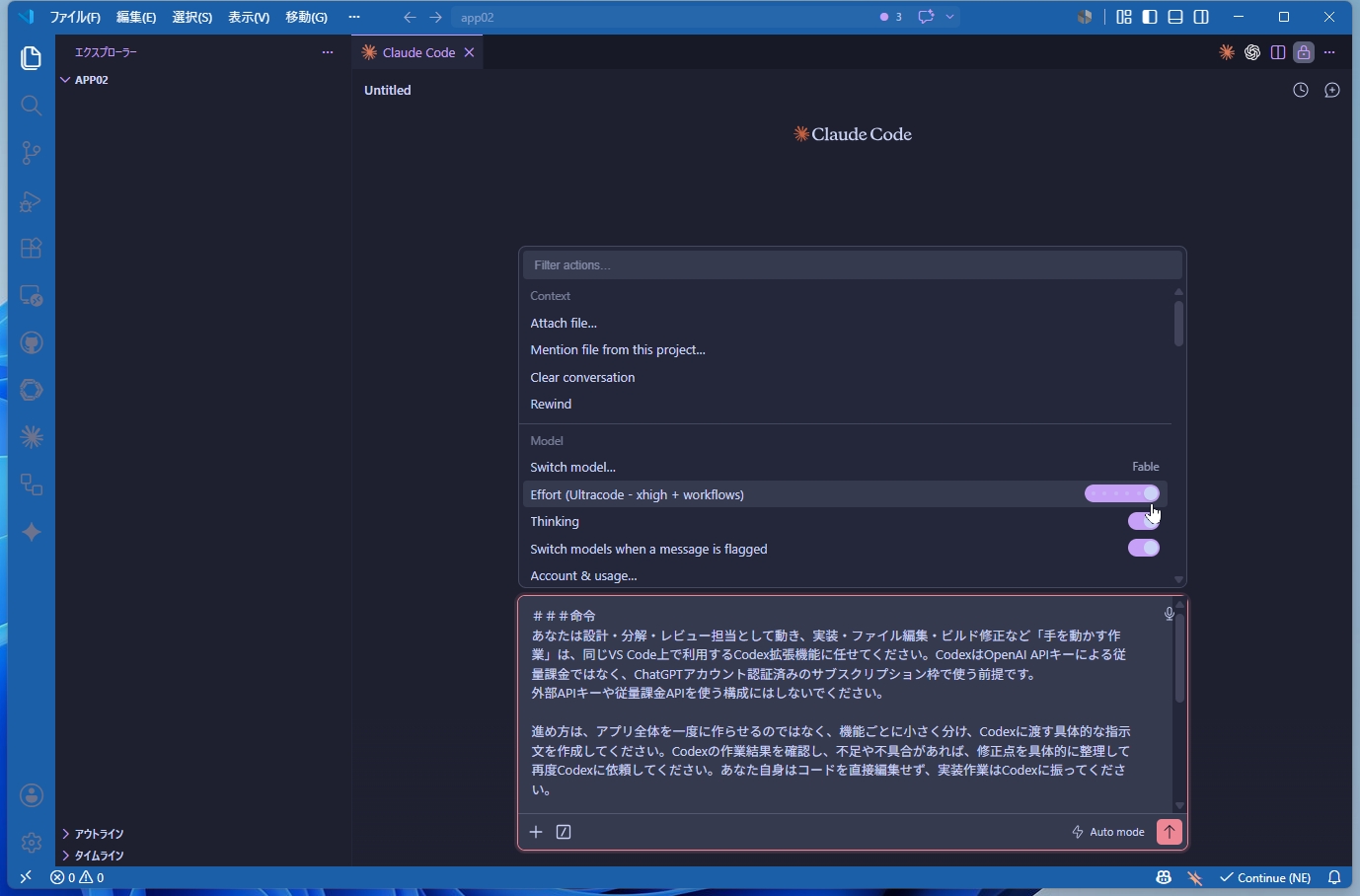Open Run and Debug view
This screenshot has height=896, width=1360.
[32, 200]
